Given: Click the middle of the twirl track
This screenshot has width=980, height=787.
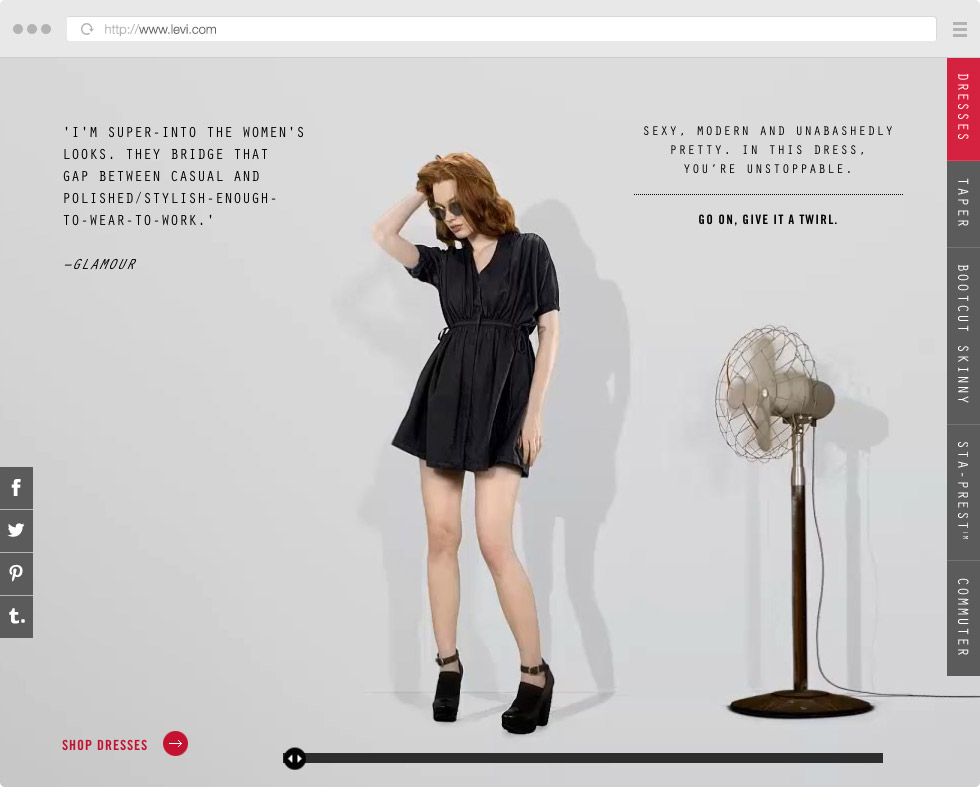Looking at the screenshot, I should point(583,758).
